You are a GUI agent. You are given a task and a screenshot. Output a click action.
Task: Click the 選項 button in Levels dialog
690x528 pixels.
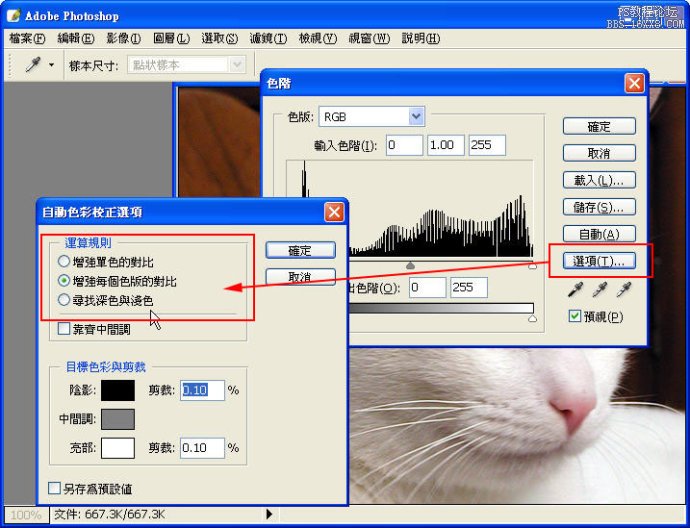[599, 261]
